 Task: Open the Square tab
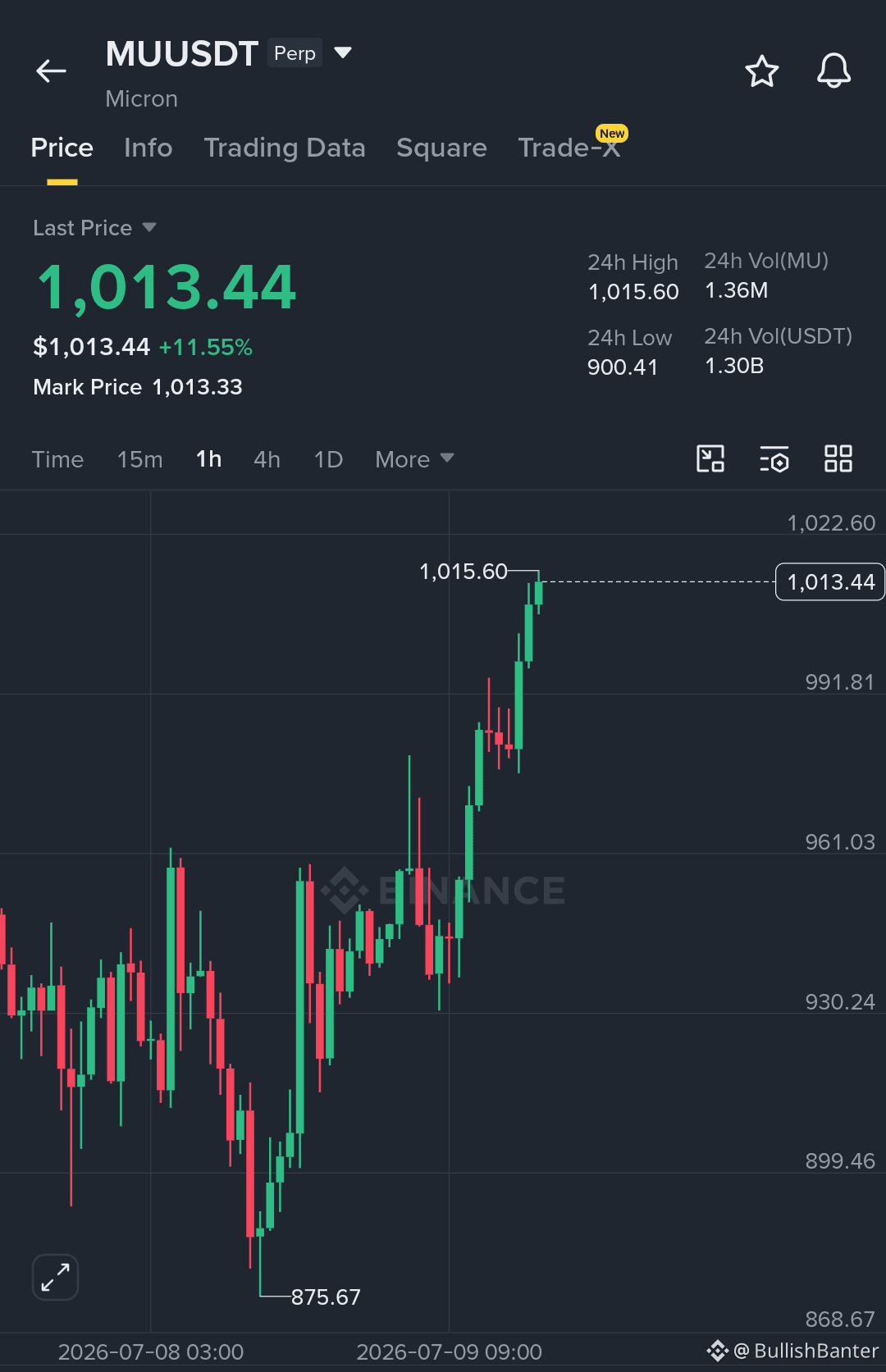(x=441, y=148)
